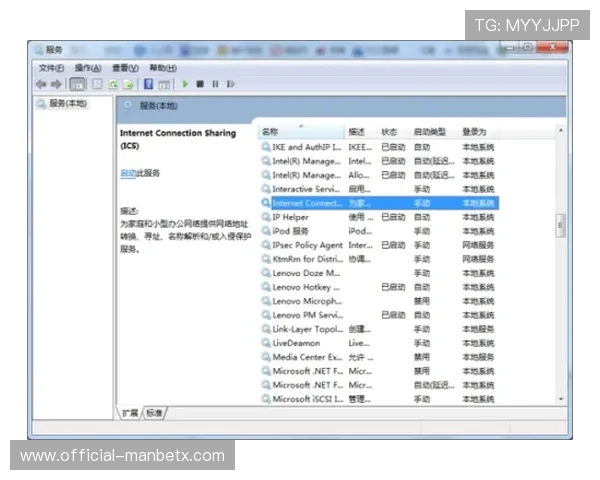Click the gear icon beside IPsec Policy Agent
600x480 pixels.
[x=266, y=245]
